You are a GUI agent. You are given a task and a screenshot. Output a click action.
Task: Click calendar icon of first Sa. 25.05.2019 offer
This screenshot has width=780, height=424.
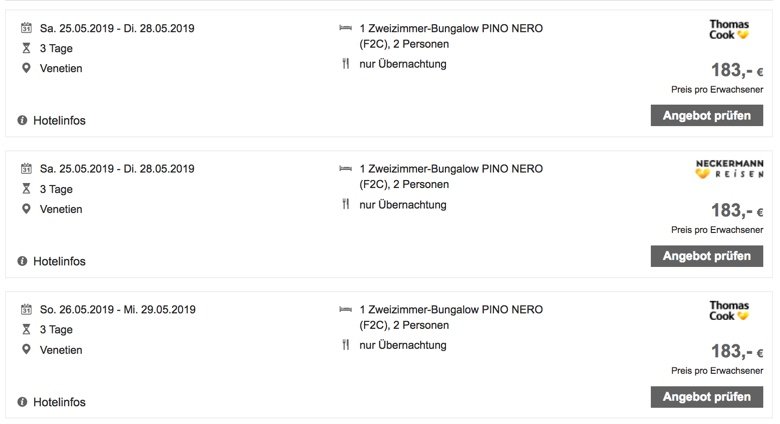click(x=26, y=28)
